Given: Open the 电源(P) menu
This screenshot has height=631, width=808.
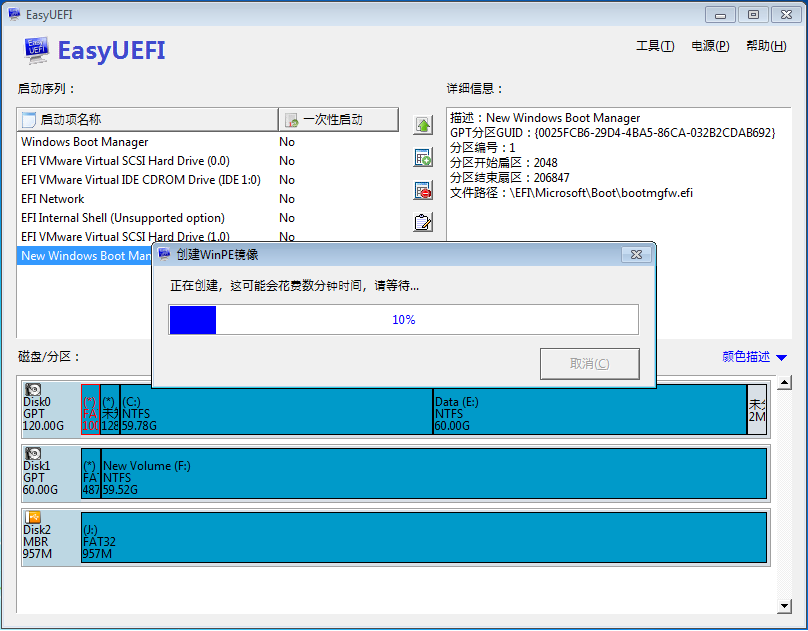Looking at the screenshot, I should point(710,46).
